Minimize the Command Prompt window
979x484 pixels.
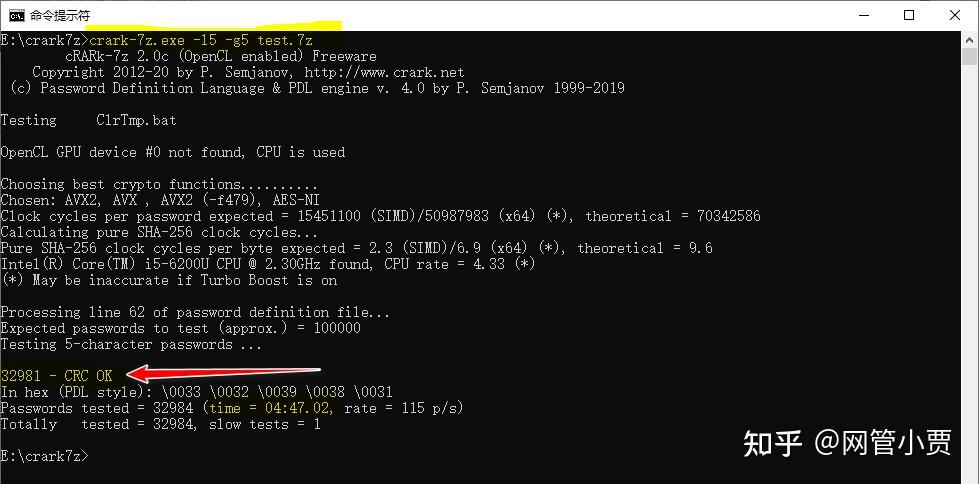861,15
